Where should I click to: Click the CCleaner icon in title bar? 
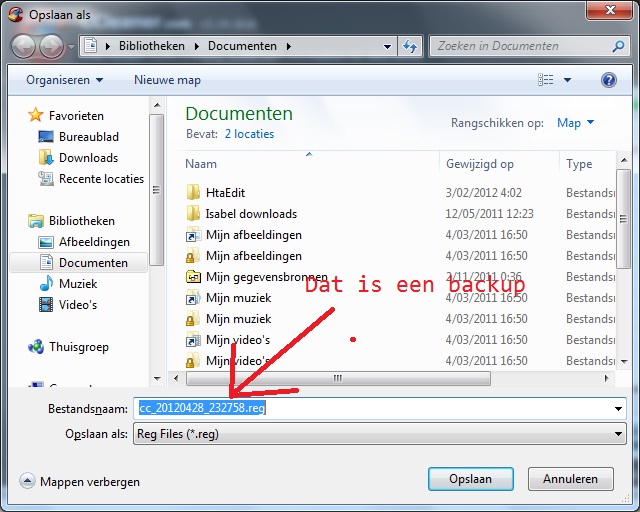pyautogui.click(x=16, y=15)
